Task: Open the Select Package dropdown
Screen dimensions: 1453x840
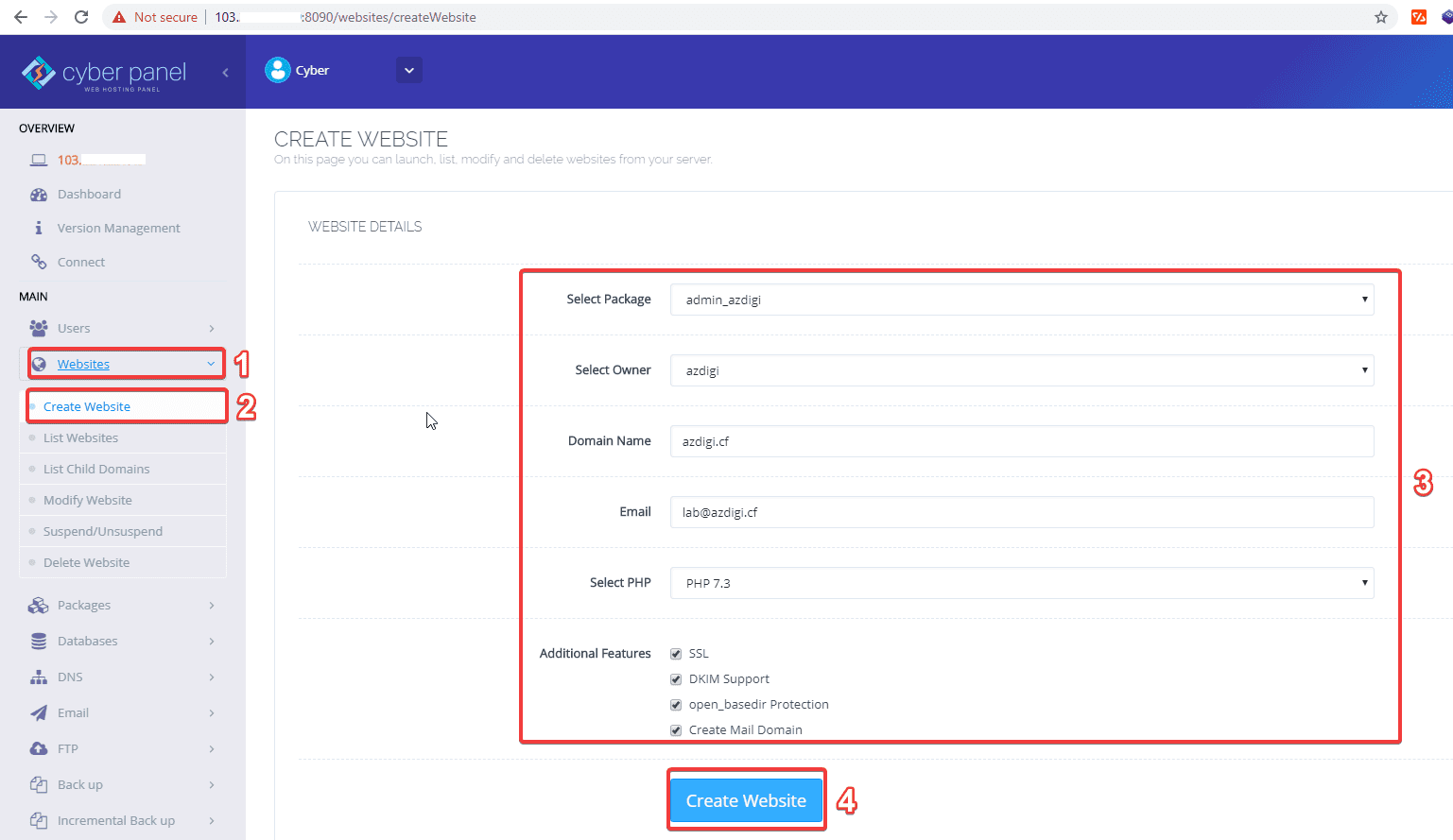Action: coord(1021,300)
